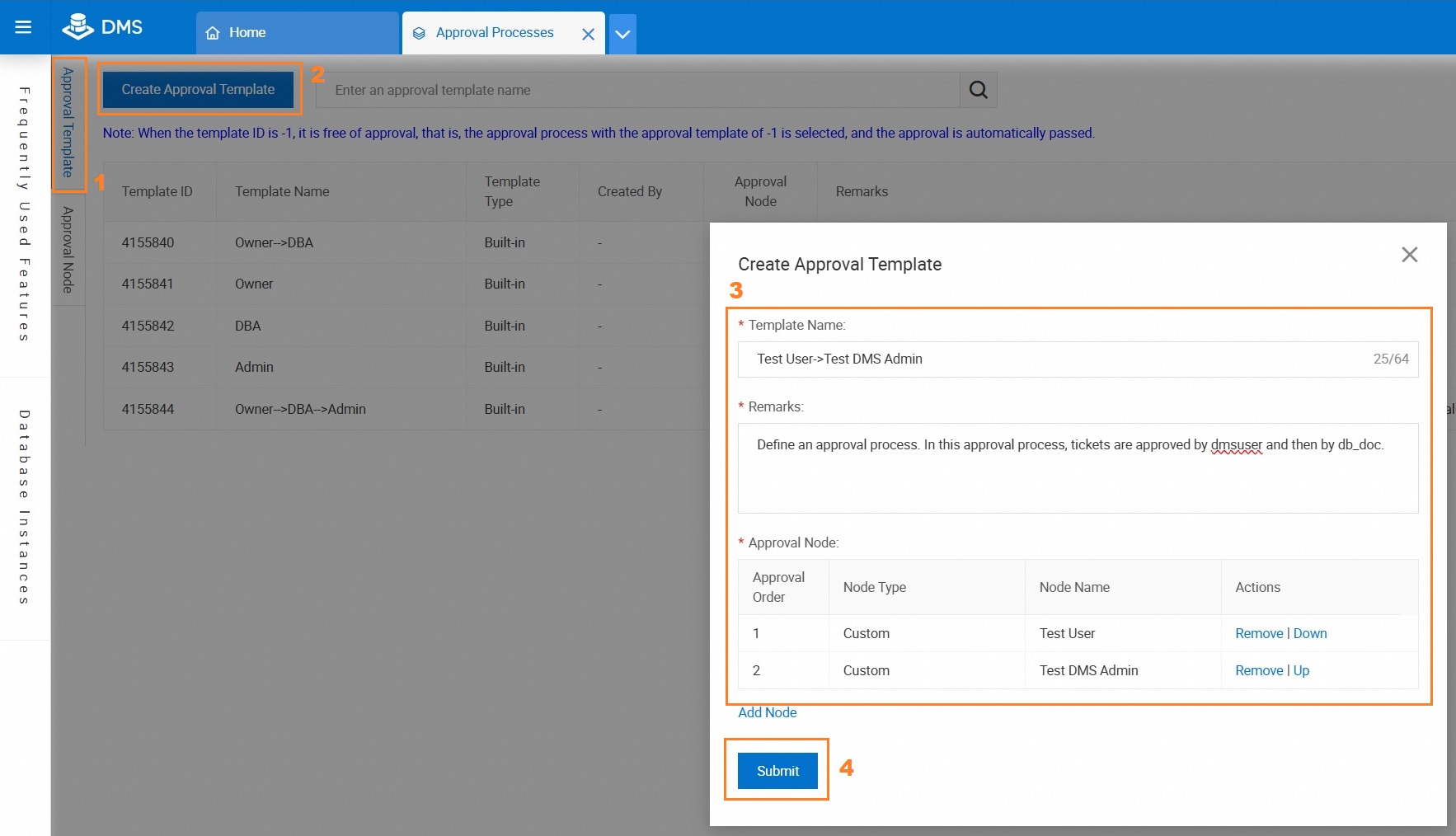Click the Owner-->DBA template name
Screen dimensions: 1456x836
(274, 242)
